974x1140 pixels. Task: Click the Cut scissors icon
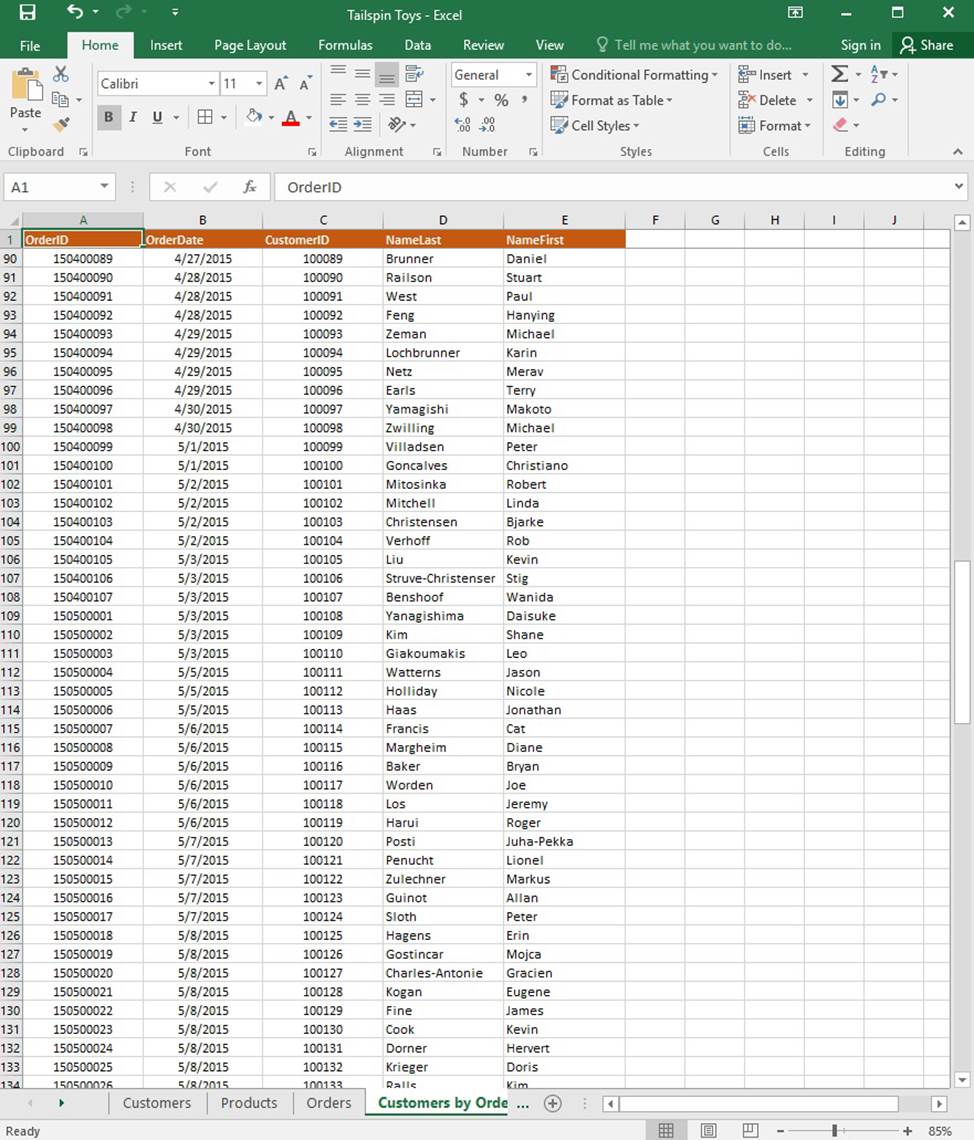[x=61, y=75]
